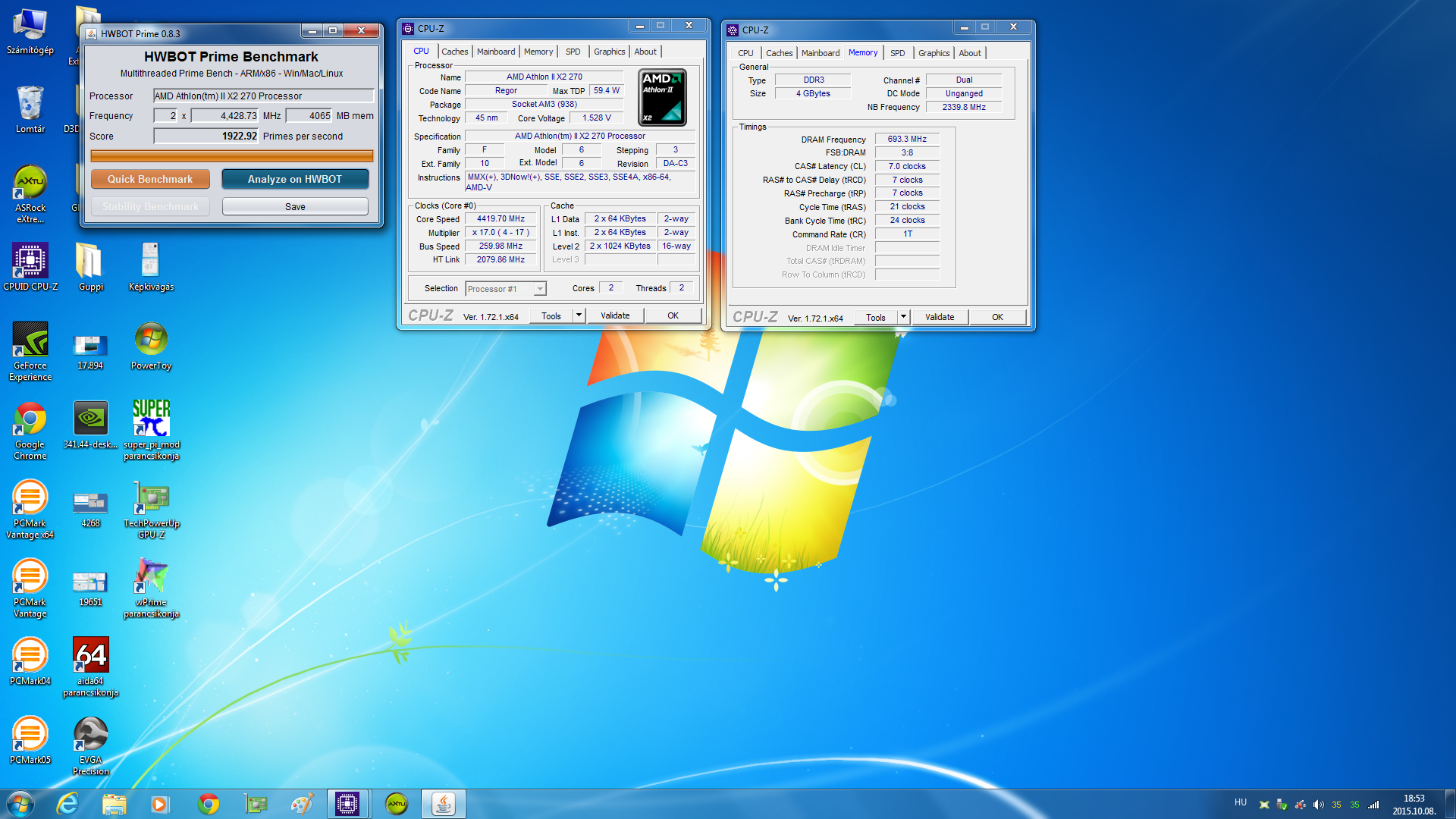Click Validate in Memory CPU-Z window
This screenshot has width=1456, height=819.
(940, 317)
